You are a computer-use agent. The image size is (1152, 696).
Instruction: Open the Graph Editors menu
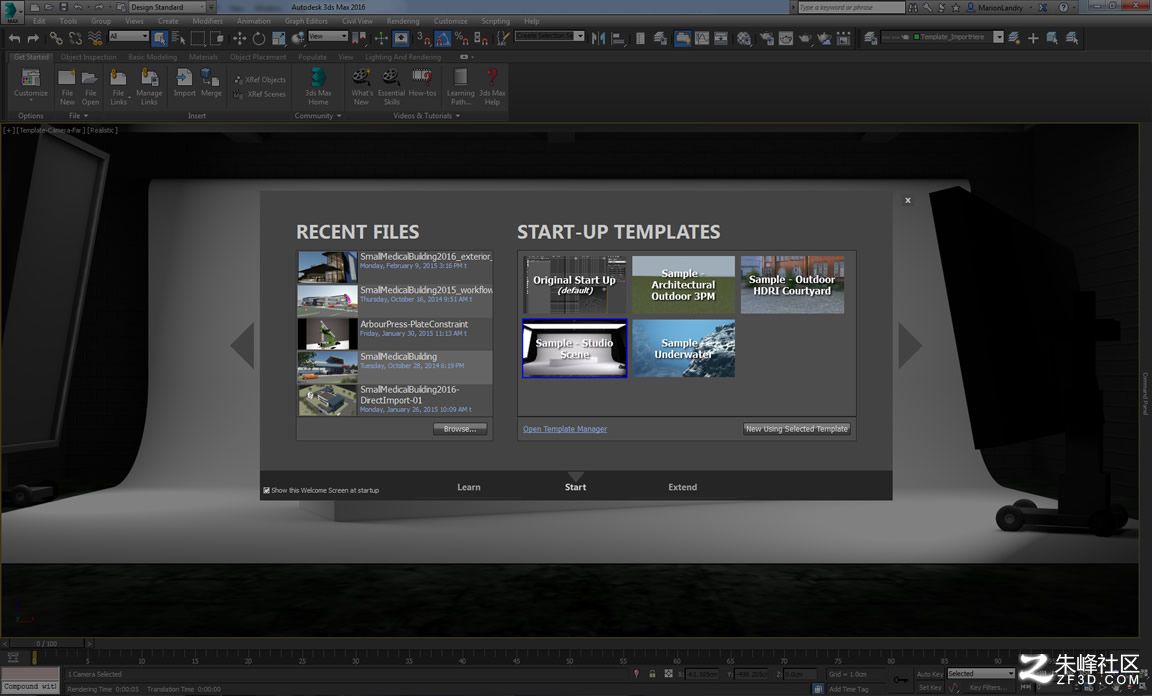(x=306, y=21)
